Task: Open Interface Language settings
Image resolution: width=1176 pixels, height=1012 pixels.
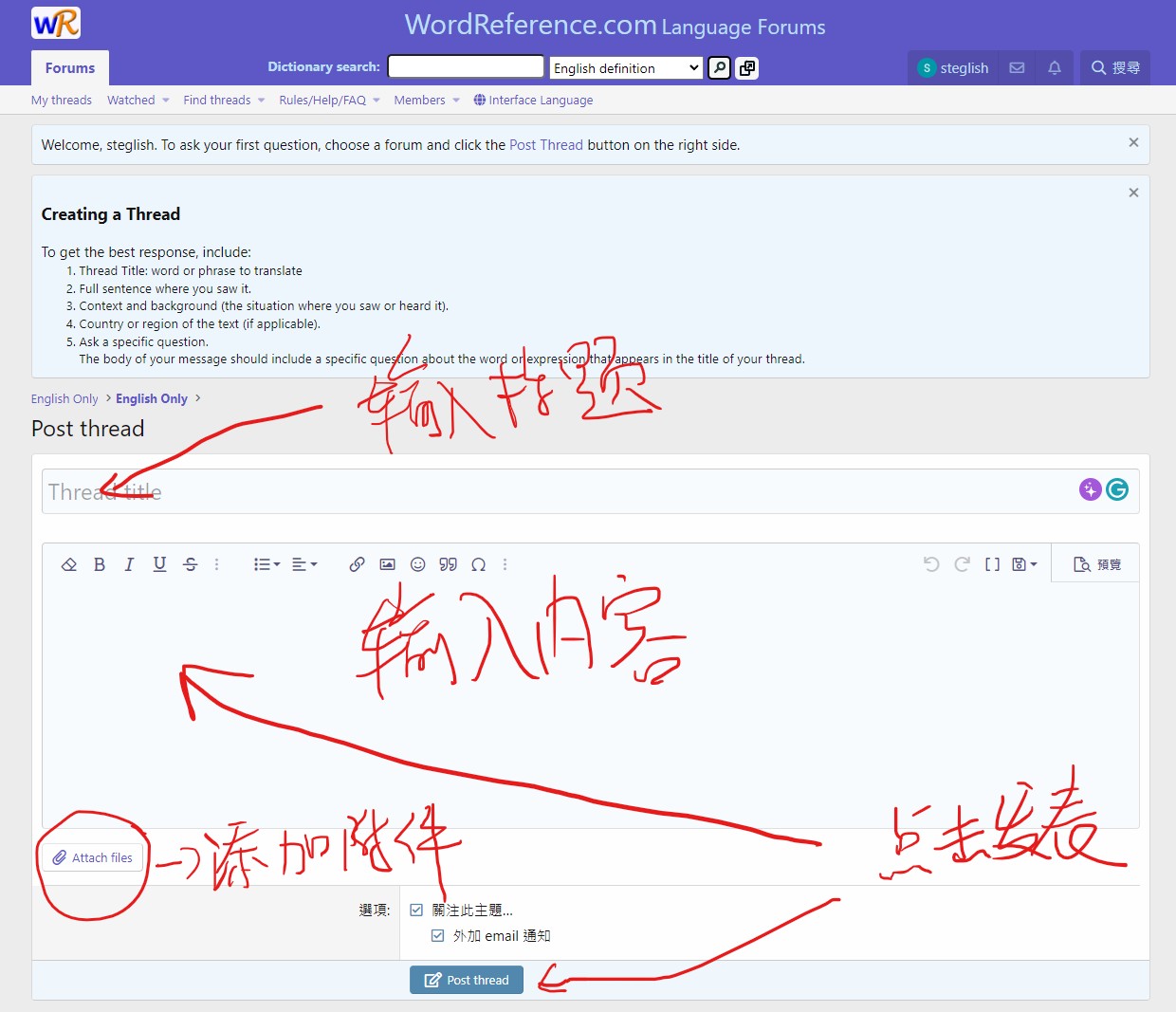Action: 533,101
